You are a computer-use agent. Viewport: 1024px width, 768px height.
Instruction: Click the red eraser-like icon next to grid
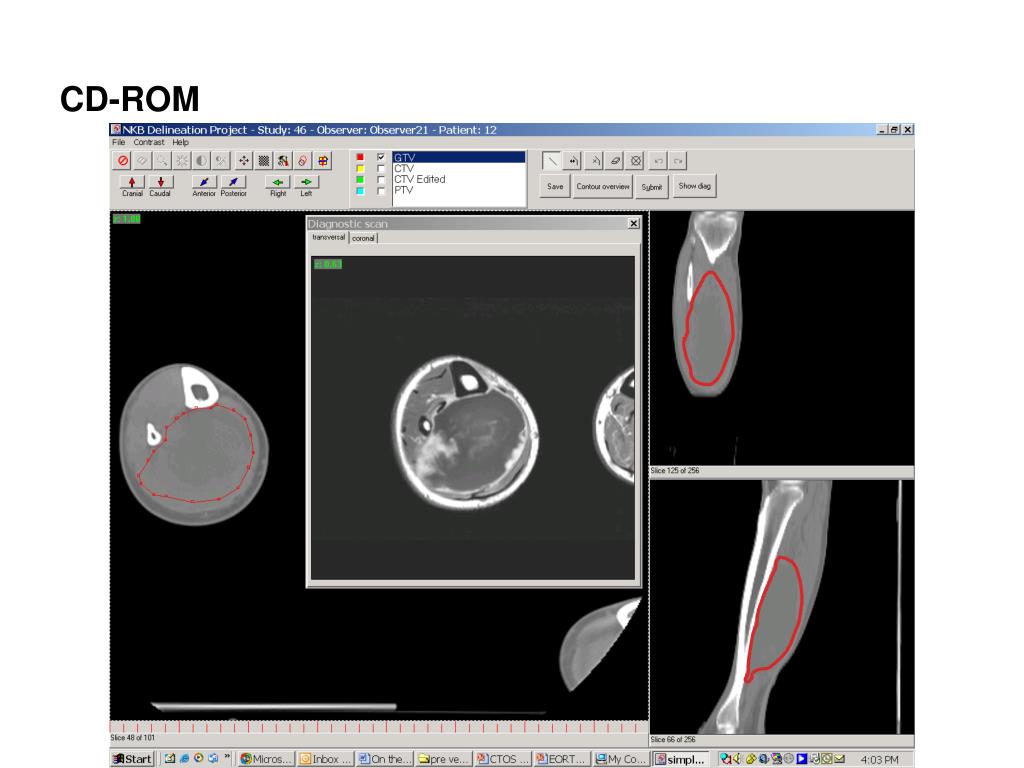303,161
